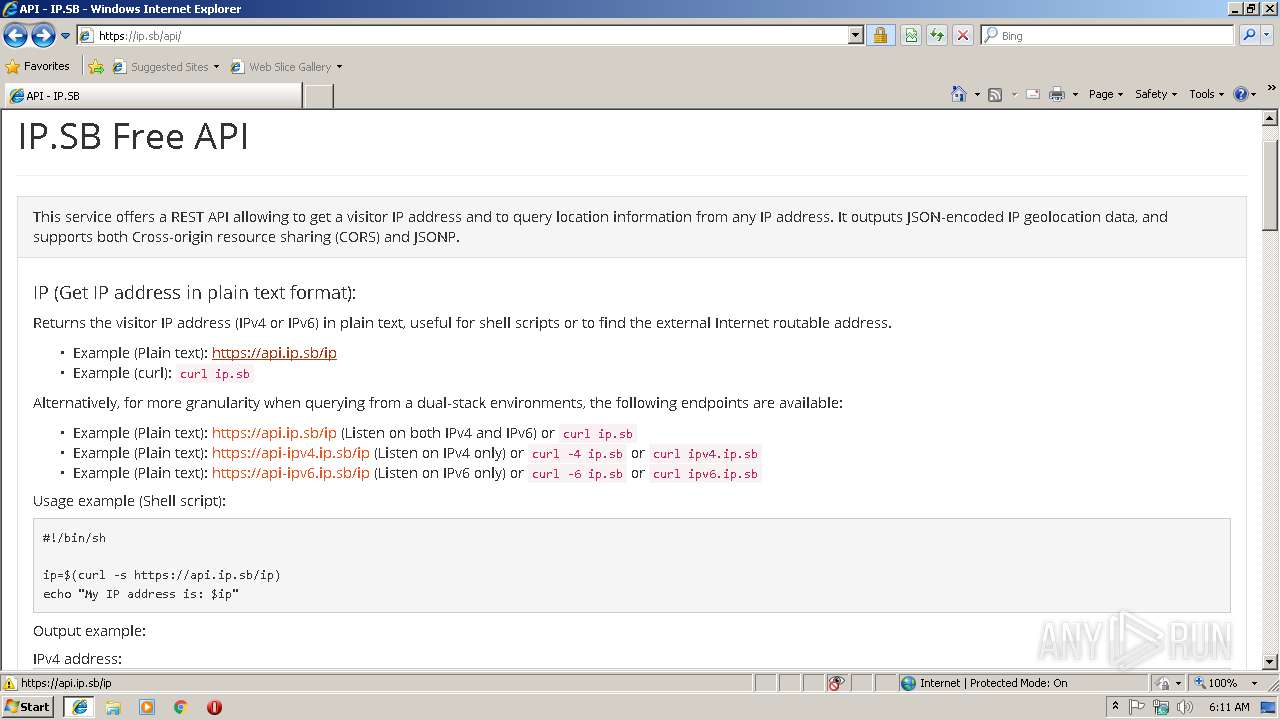
Task: Open the https://api-ipv4.ip.sb/ip link
Action: pyautogui.click(x=291, y=453)
